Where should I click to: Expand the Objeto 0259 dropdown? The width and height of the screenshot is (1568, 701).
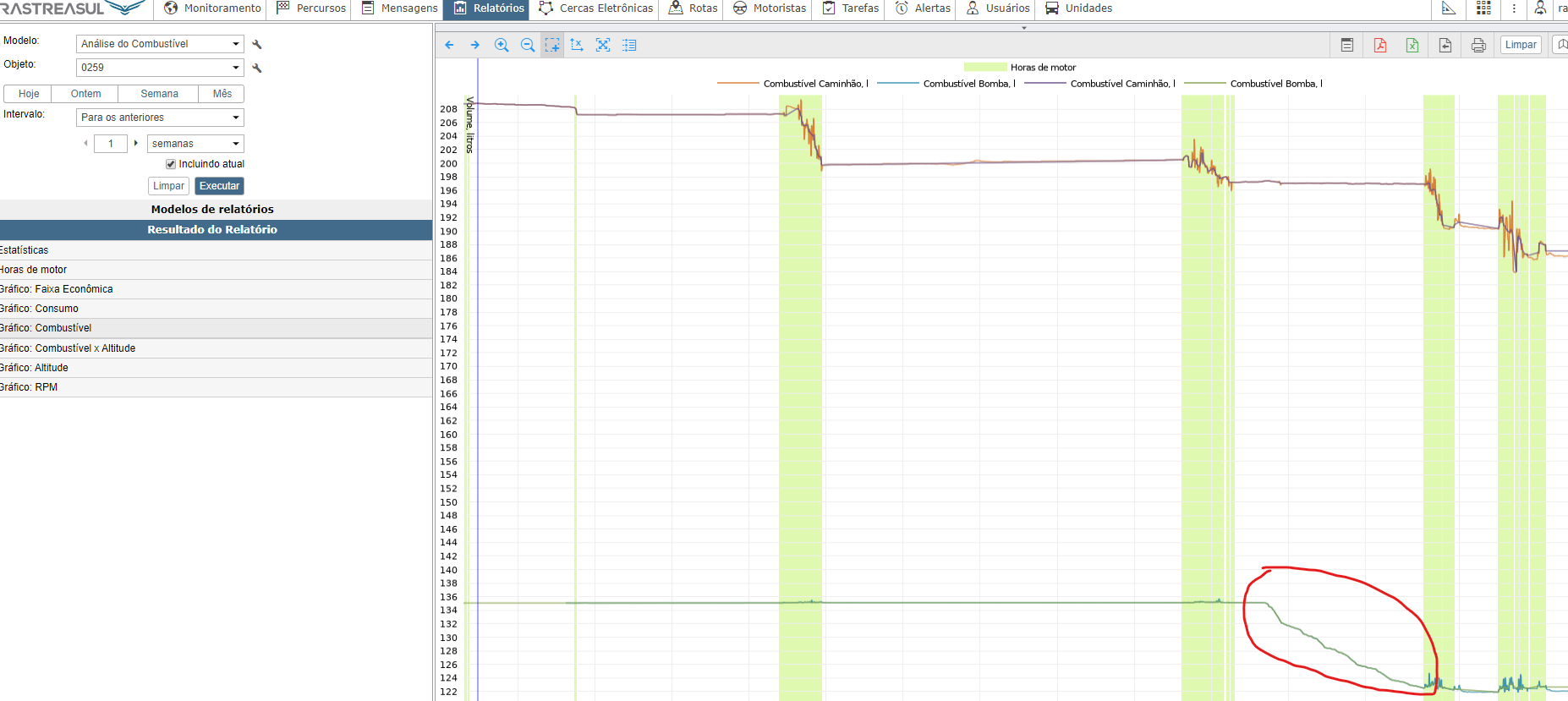[x=160, y=68]
